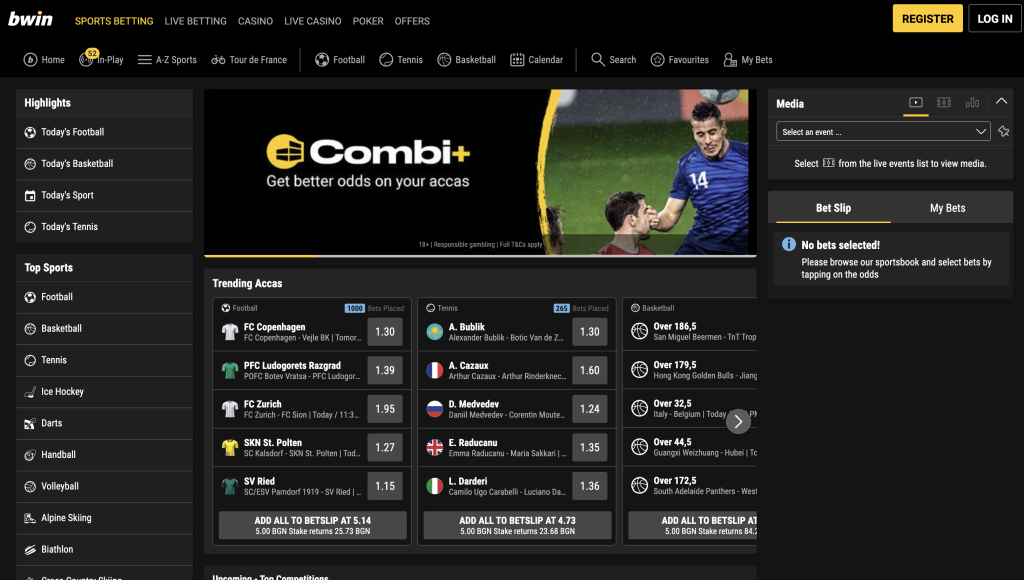This screenshot has height=580, width=1024.
Task: Go to Live Betting tab
Action: point(195,21)
